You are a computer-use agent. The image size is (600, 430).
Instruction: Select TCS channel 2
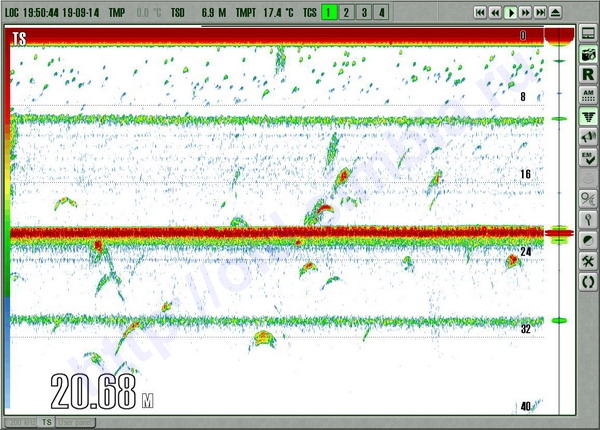point(346,12)
